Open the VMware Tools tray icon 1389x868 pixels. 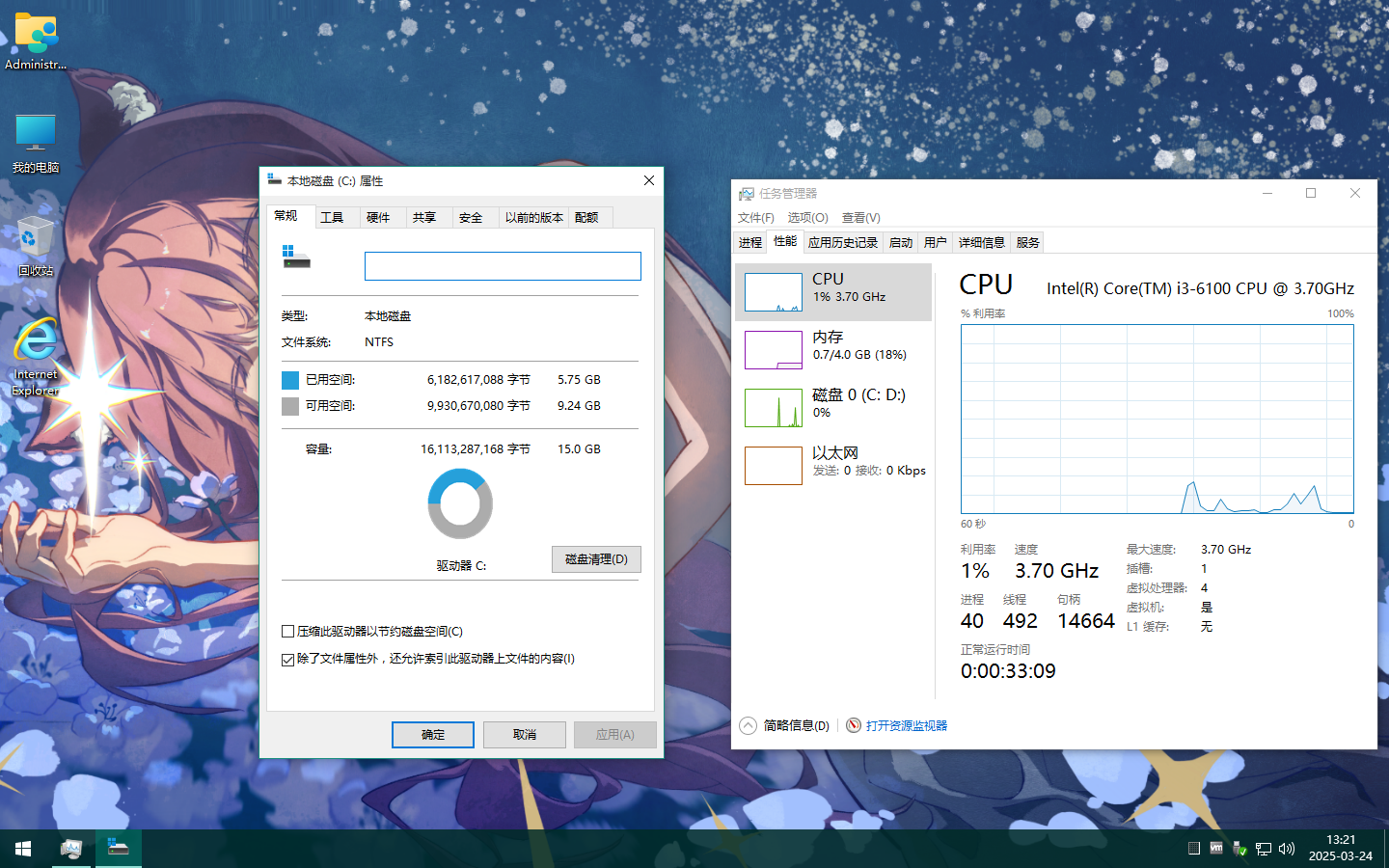tap(1216, 849)
